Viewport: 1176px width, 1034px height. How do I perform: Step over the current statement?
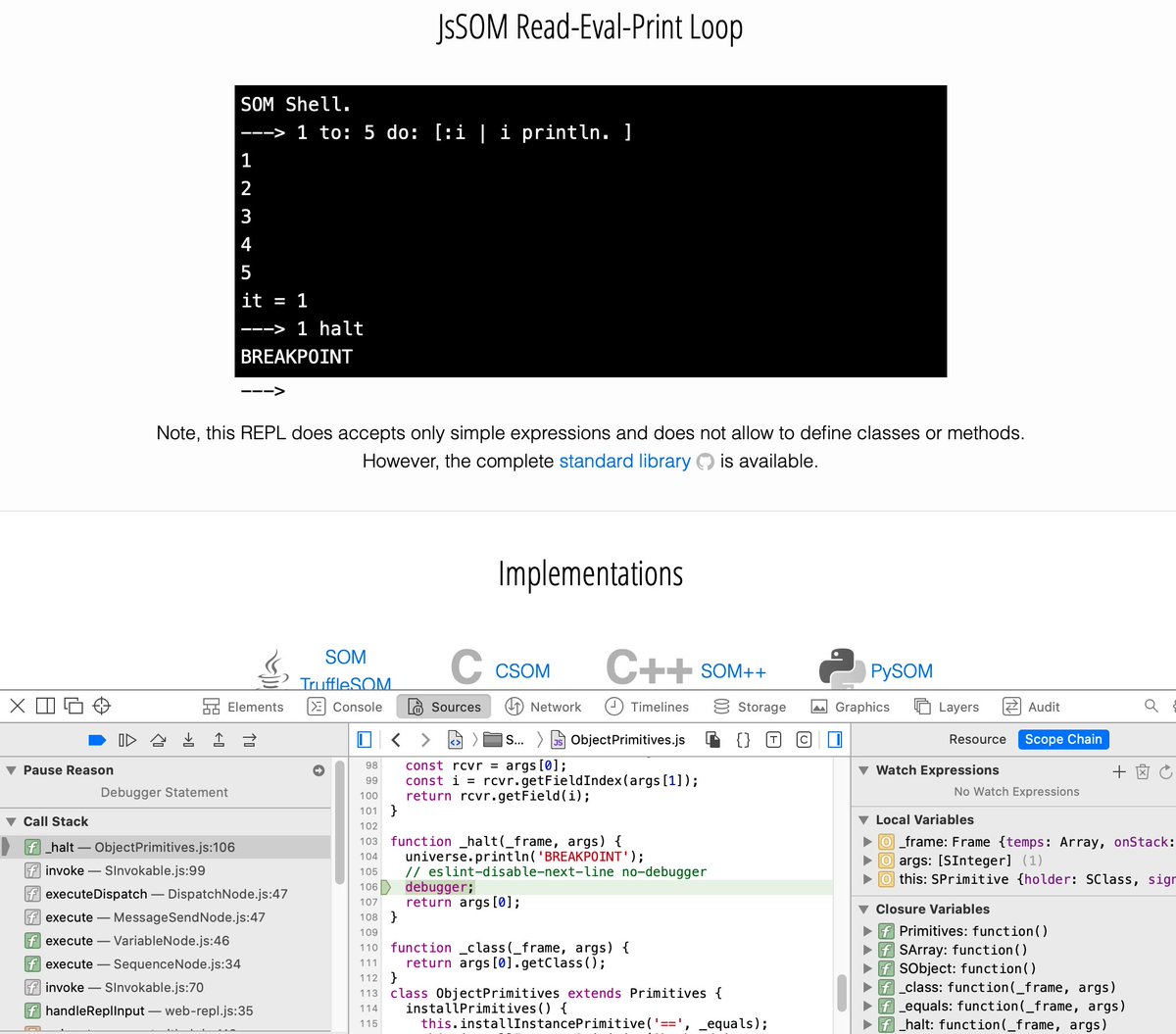[x=159, y=740]
